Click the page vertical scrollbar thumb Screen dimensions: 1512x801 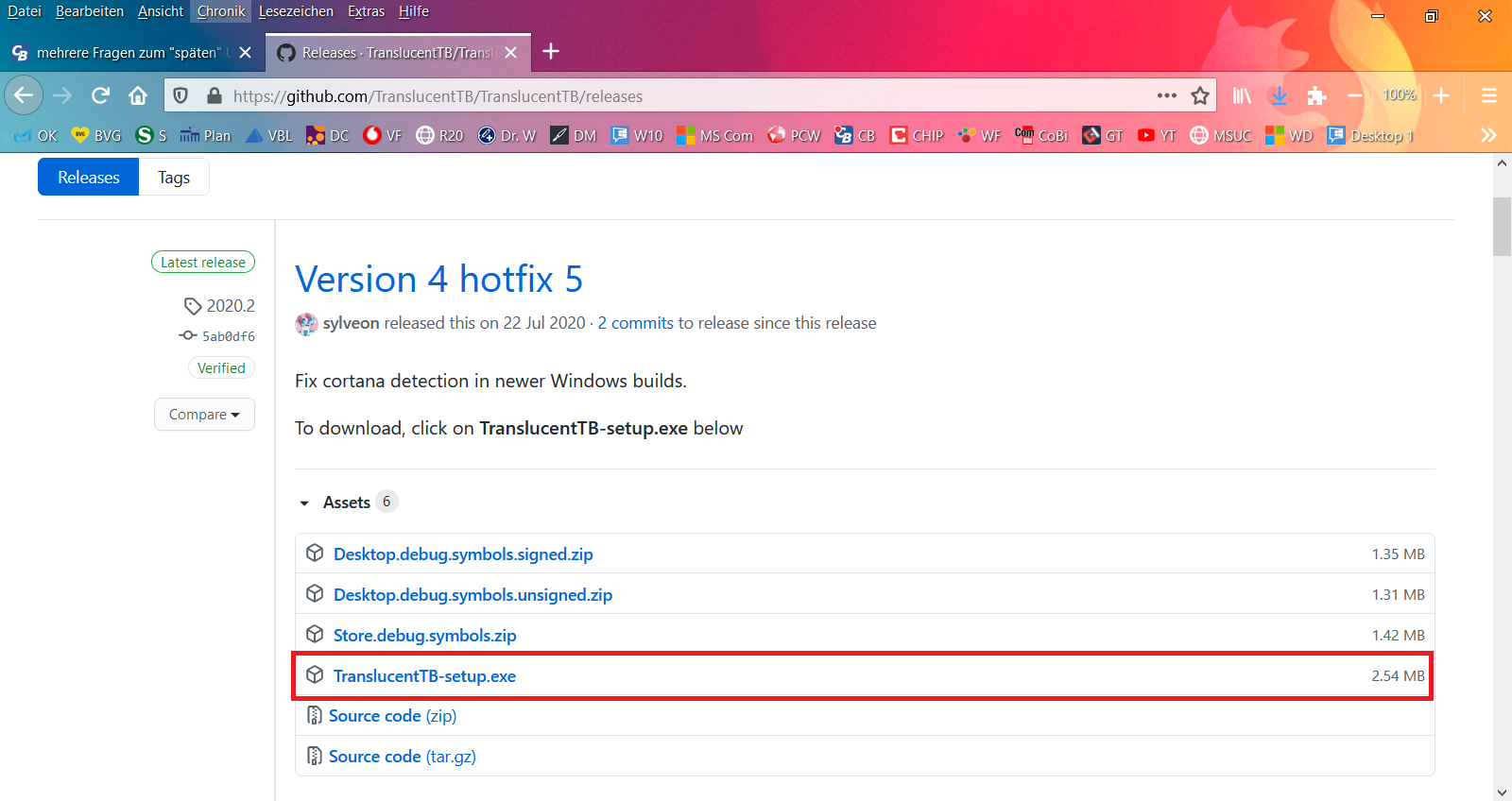click(1502, 227)
